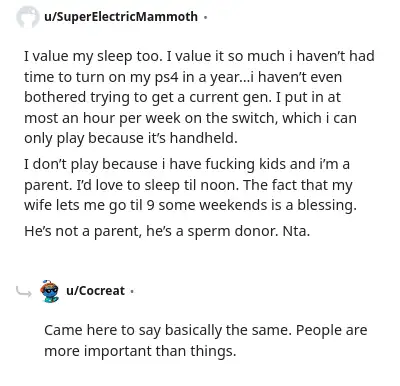This screenshot has height=386, width=400.
Task: Click the word "Nta." ending the comment
Action: [x=296, y=231]
